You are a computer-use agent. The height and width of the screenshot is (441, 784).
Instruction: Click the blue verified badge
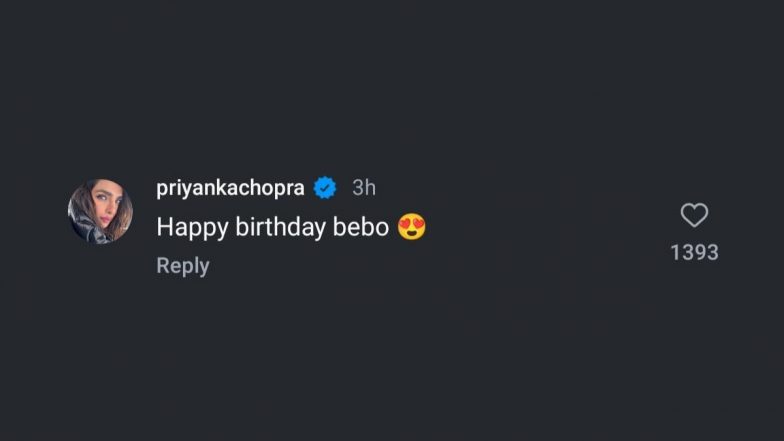[325, 187]
